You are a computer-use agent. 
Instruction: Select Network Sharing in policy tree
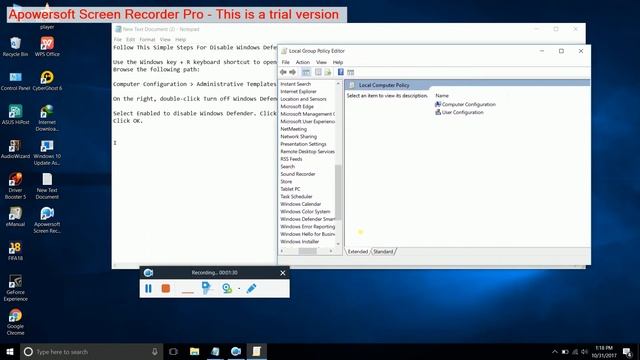298,136
